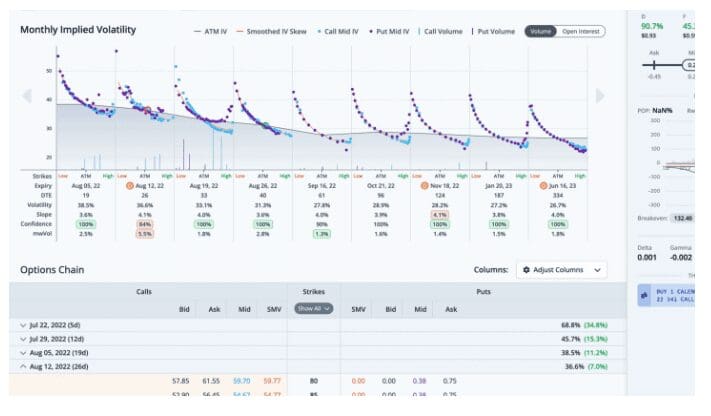Toggle Smoothed IV Skew series visibility
This screenshot has width=711, height=416.
pyautogui.click(x=273, y=31)
